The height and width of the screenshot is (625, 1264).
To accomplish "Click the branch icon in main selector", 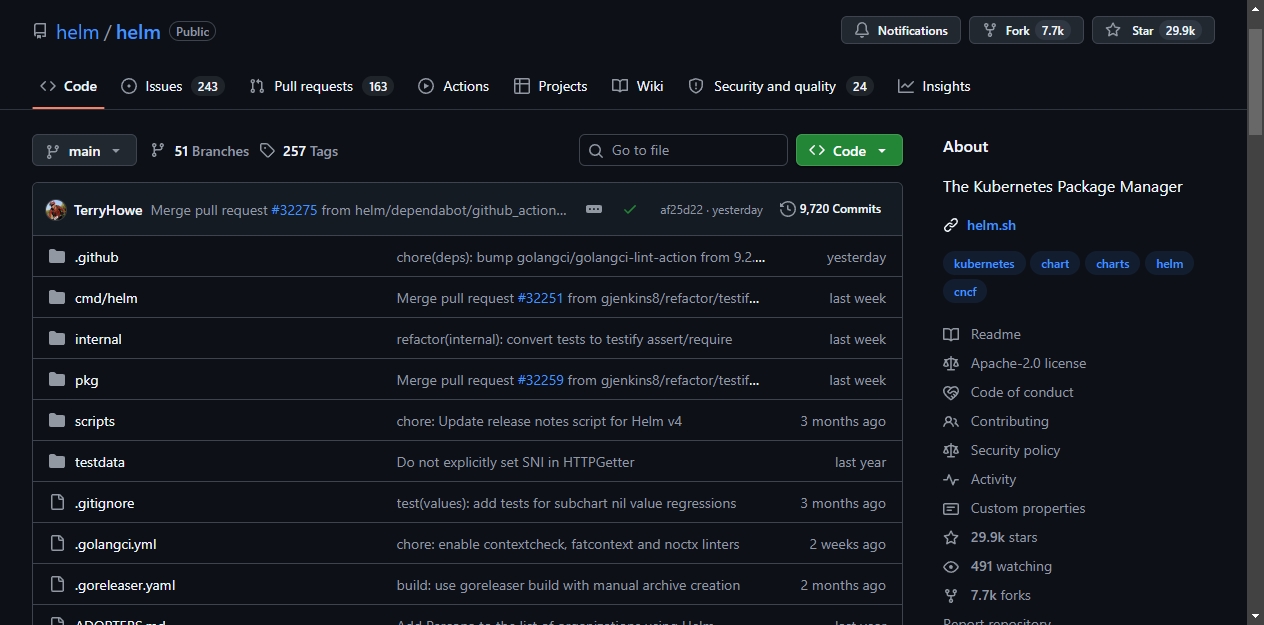I will (x=53, y=151).
